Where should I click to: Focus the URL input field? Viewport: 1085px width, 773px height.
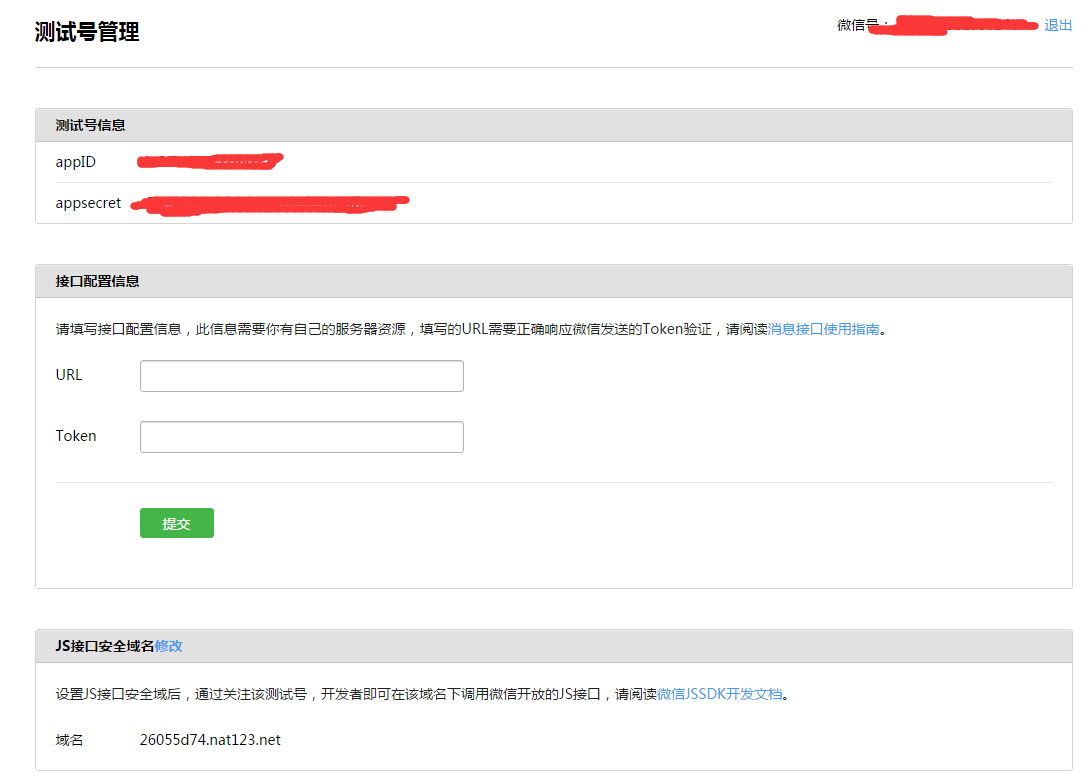coord(301,376)
